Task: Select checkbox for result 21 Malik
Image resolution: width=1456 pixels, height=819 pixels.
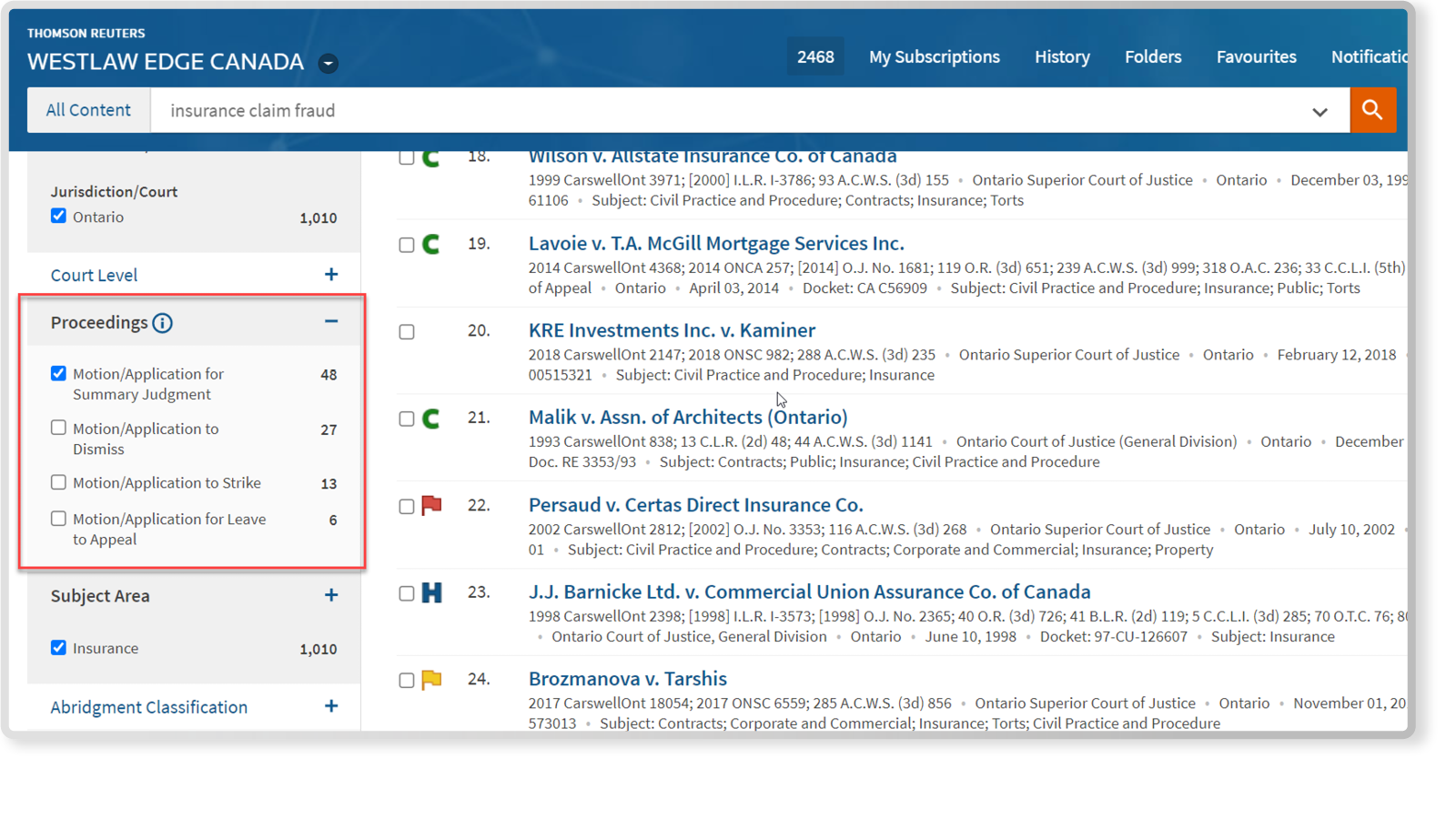Action: (x=407, y=419)
